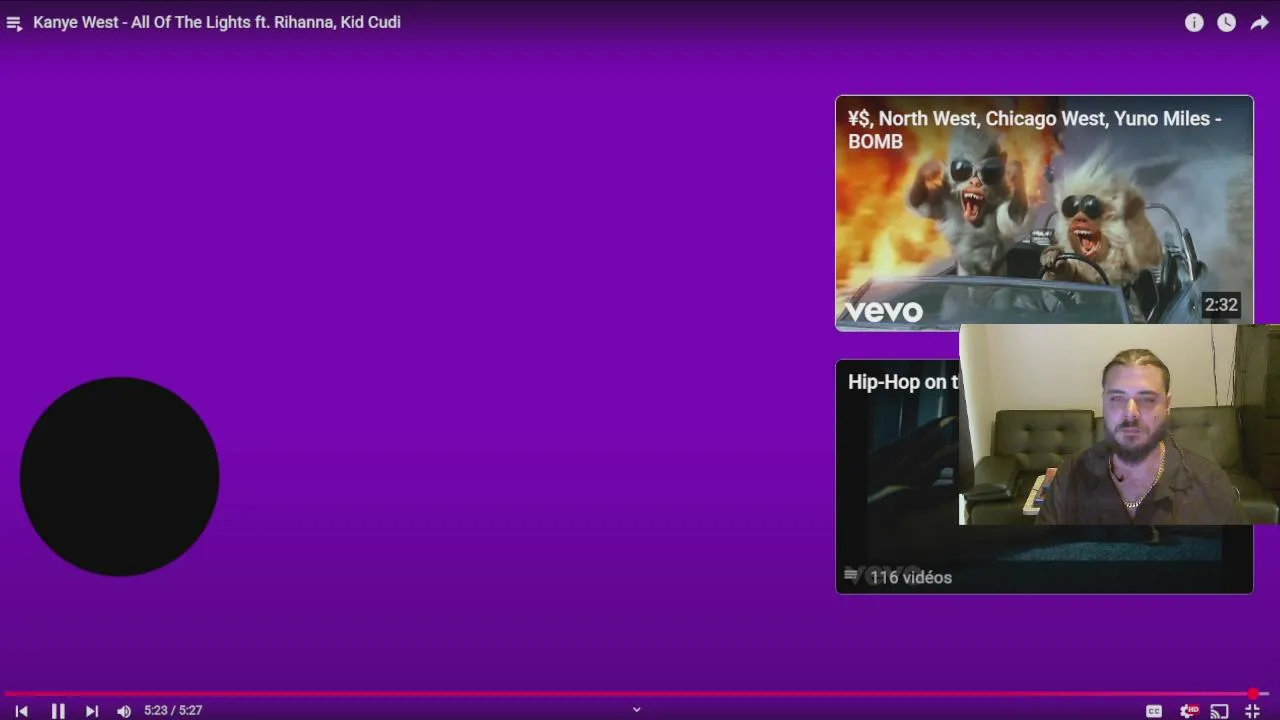Toggle closed captions CC
The width and height of the screenshot is (1280, 720).
tap(1154, 711)
